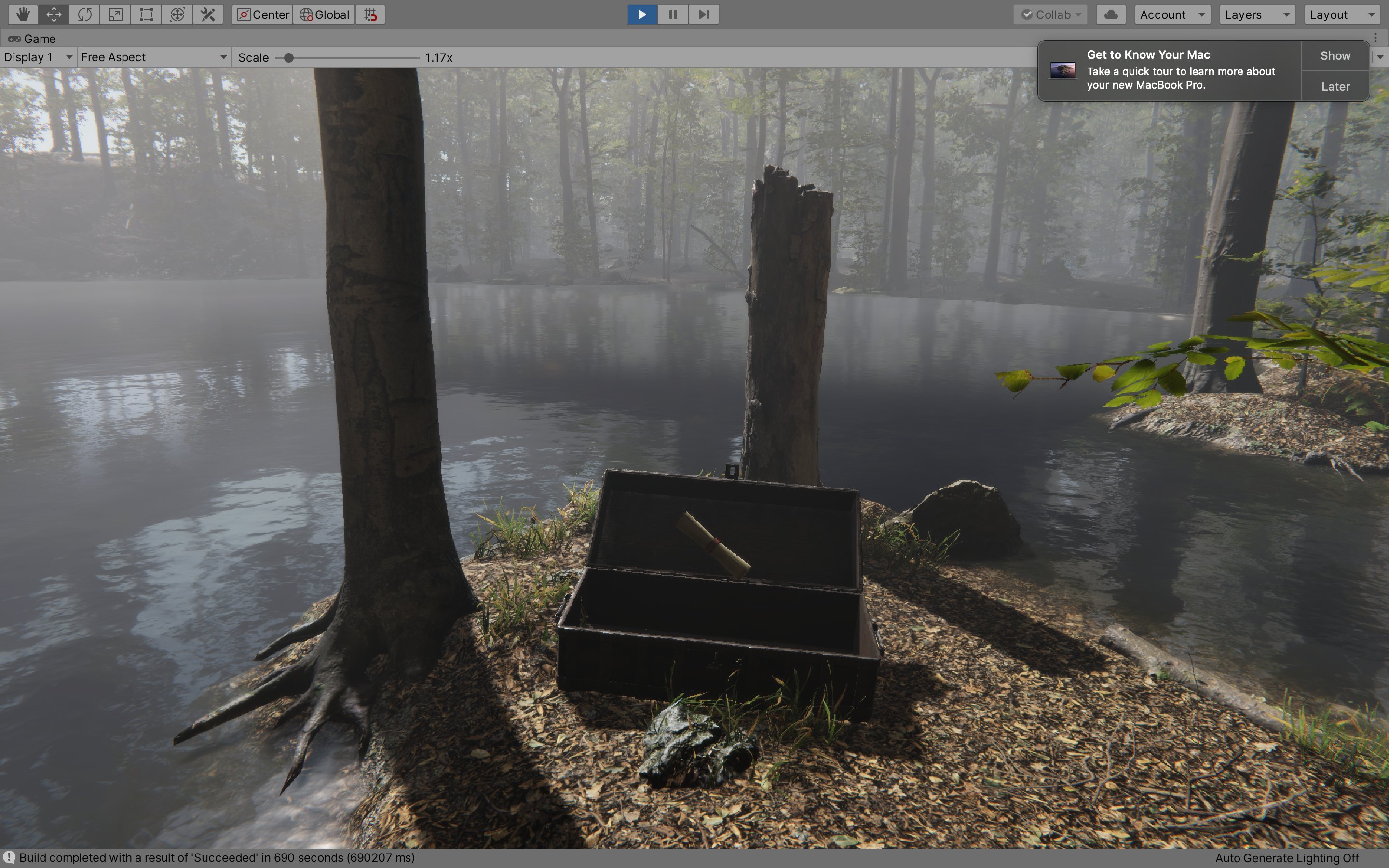Expand the Gizmos dropdown arrow
The height and width of the screenshot is (868, 1389).
click(x=1380, y=57)
